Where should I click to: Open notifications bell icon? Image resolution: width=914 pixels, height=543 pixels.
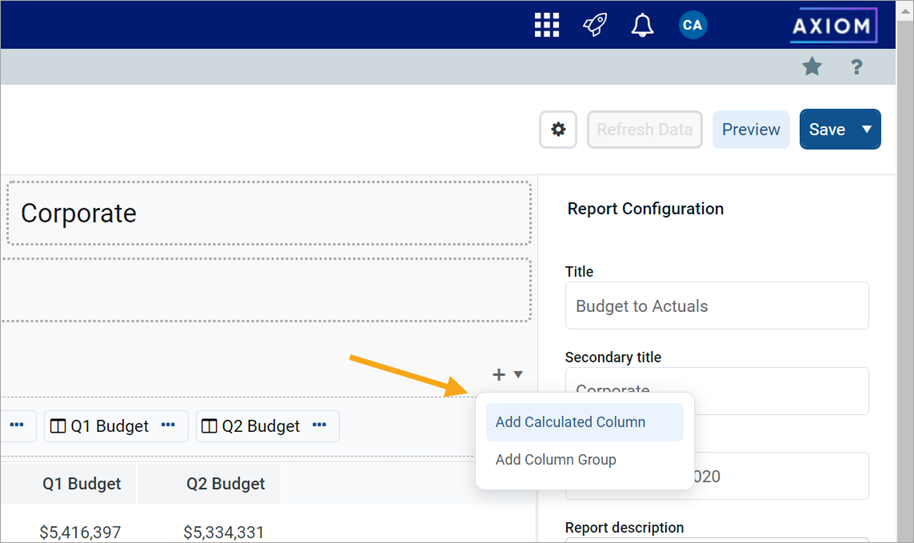642,25
